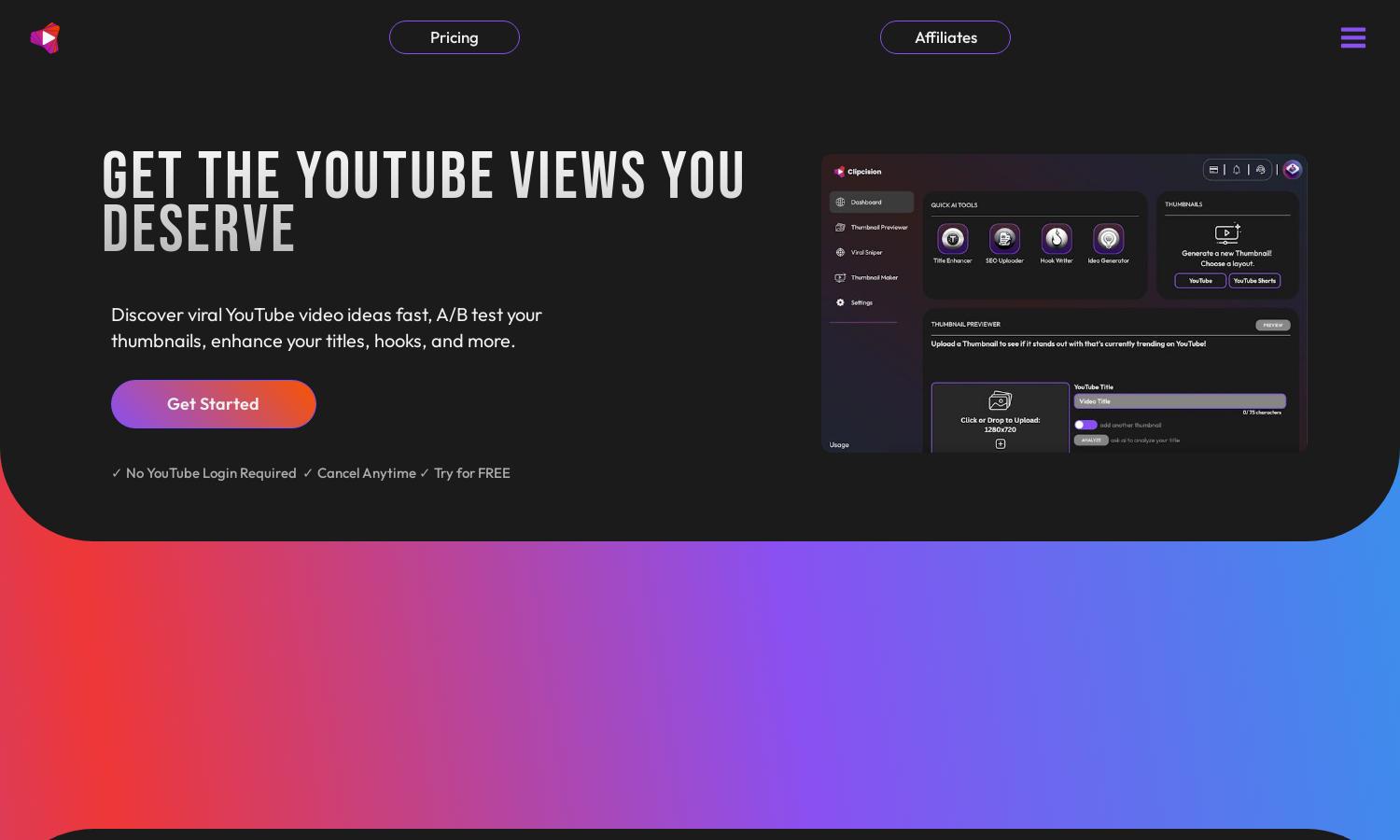The width and height of the screenshot is (1400, 840).
Task: Click the Title Enhancer icon in the dashboard preview
Action: pyautogui.click(x=953, y=239)
